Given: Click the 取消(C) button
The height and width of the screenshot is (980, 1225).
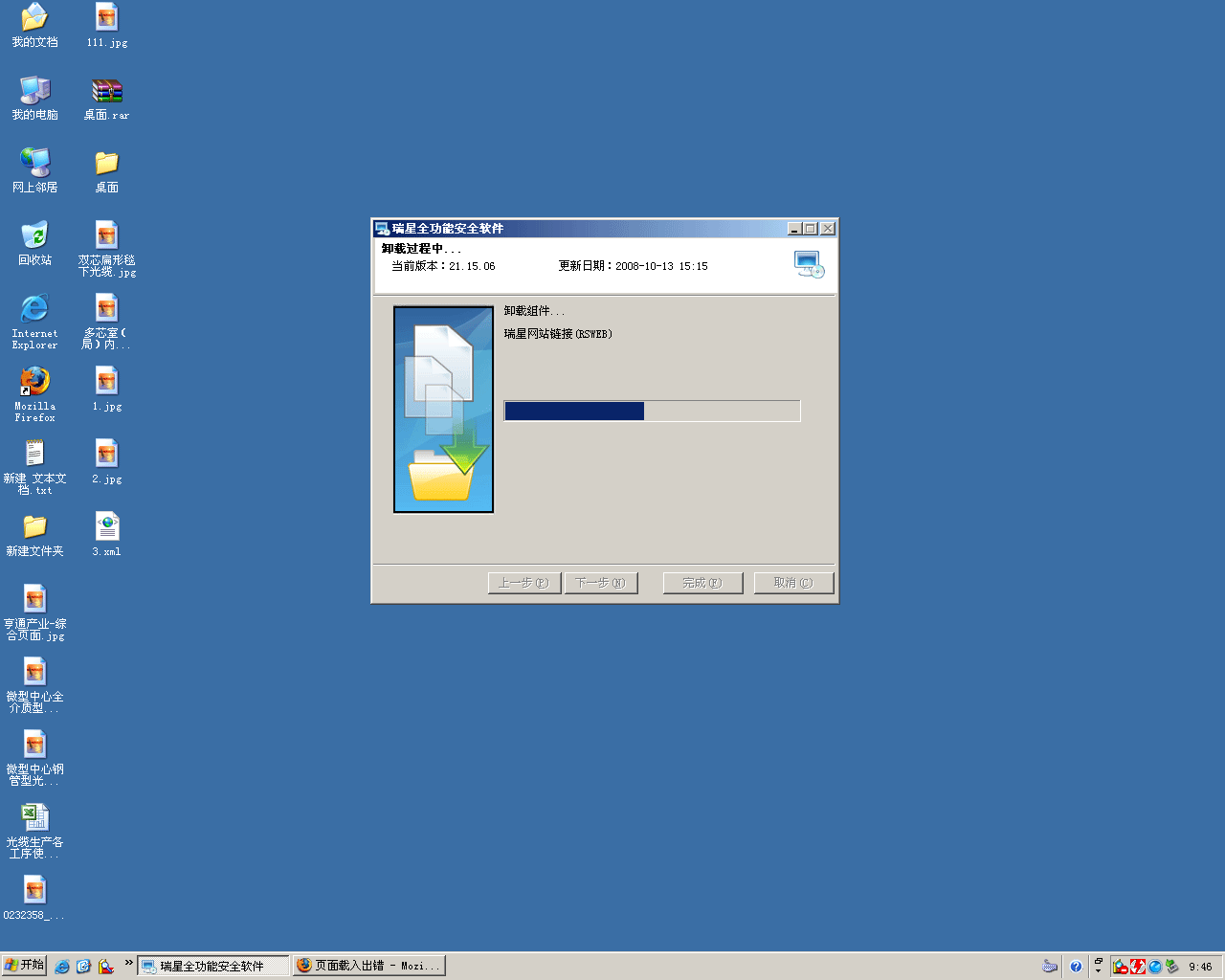Looking at the screenshot, I should point(793,583).
